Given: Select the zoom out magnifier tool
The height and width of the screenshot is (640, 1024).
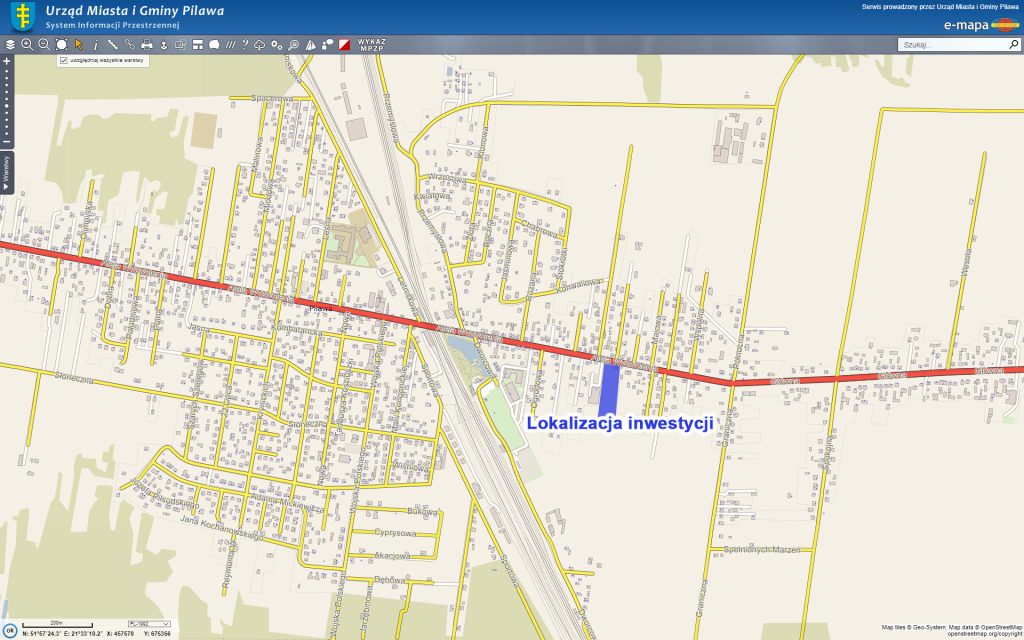Looking at the screenshot, I should [44, 45].
